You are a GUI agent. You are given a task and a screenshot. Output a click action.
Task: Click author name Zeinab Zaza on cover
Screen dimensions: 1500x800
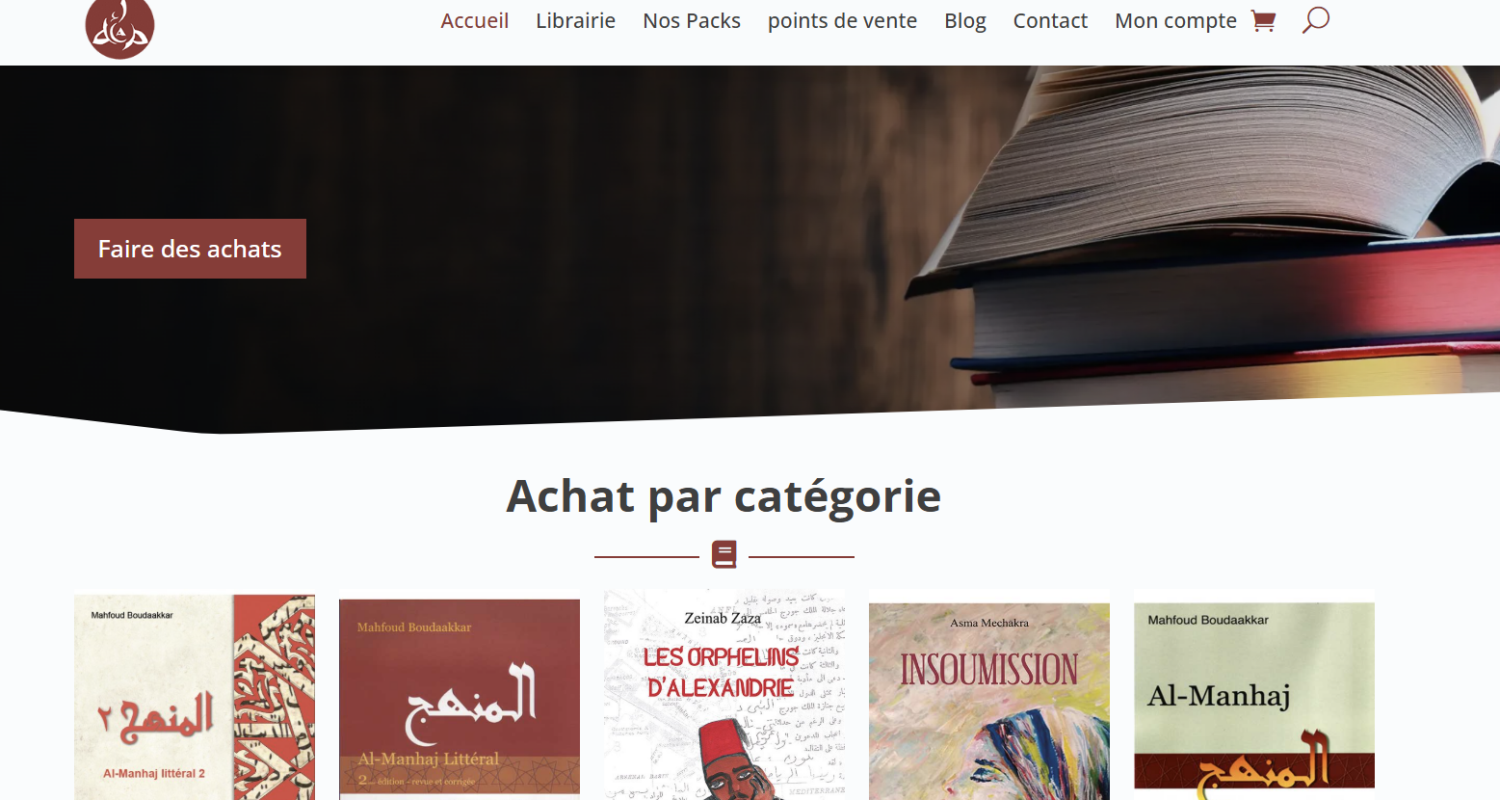pyautogui.click(x=722, y=618)
